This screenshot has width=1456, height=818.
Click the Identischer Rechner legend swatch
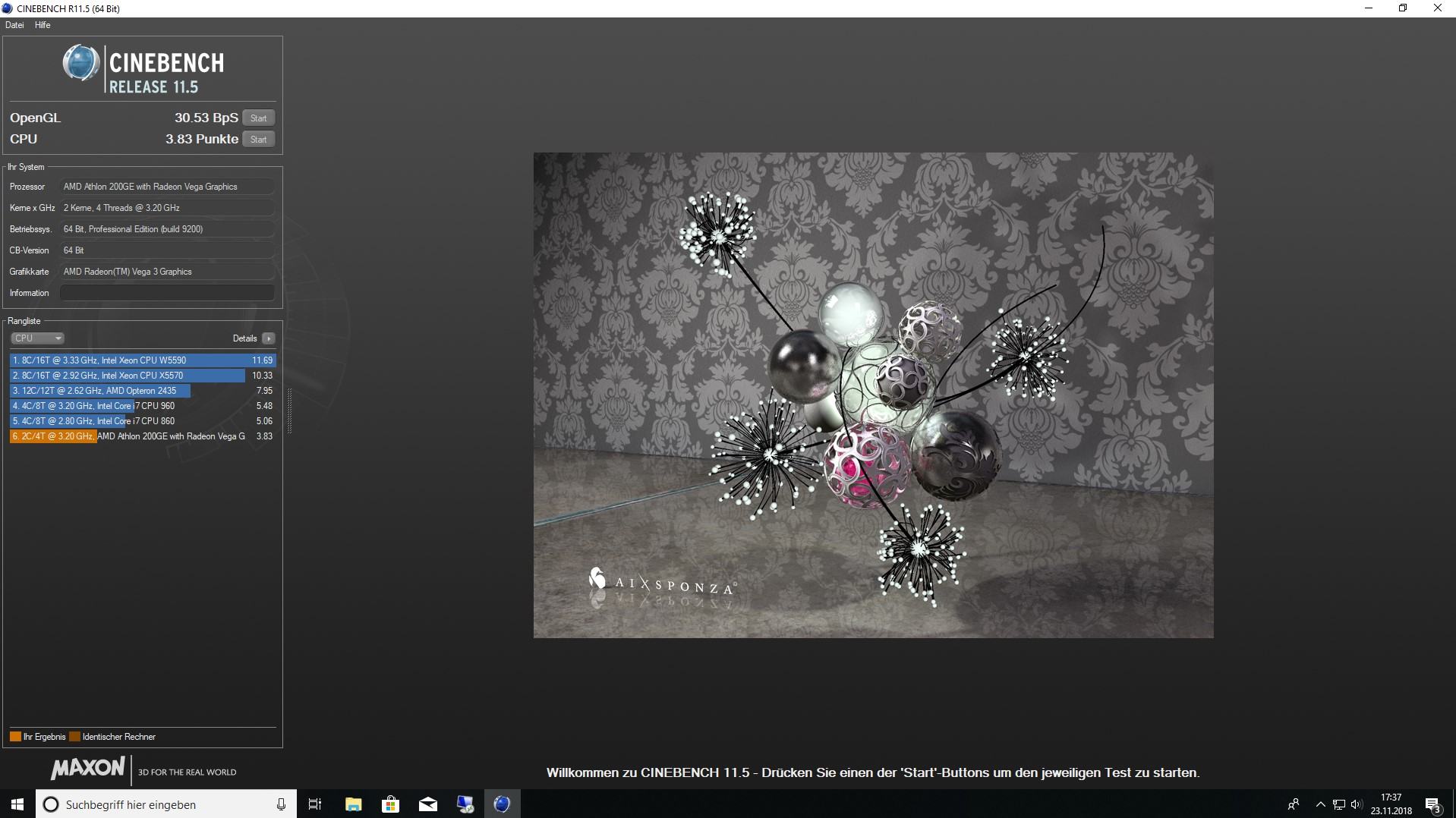point(74,737)
